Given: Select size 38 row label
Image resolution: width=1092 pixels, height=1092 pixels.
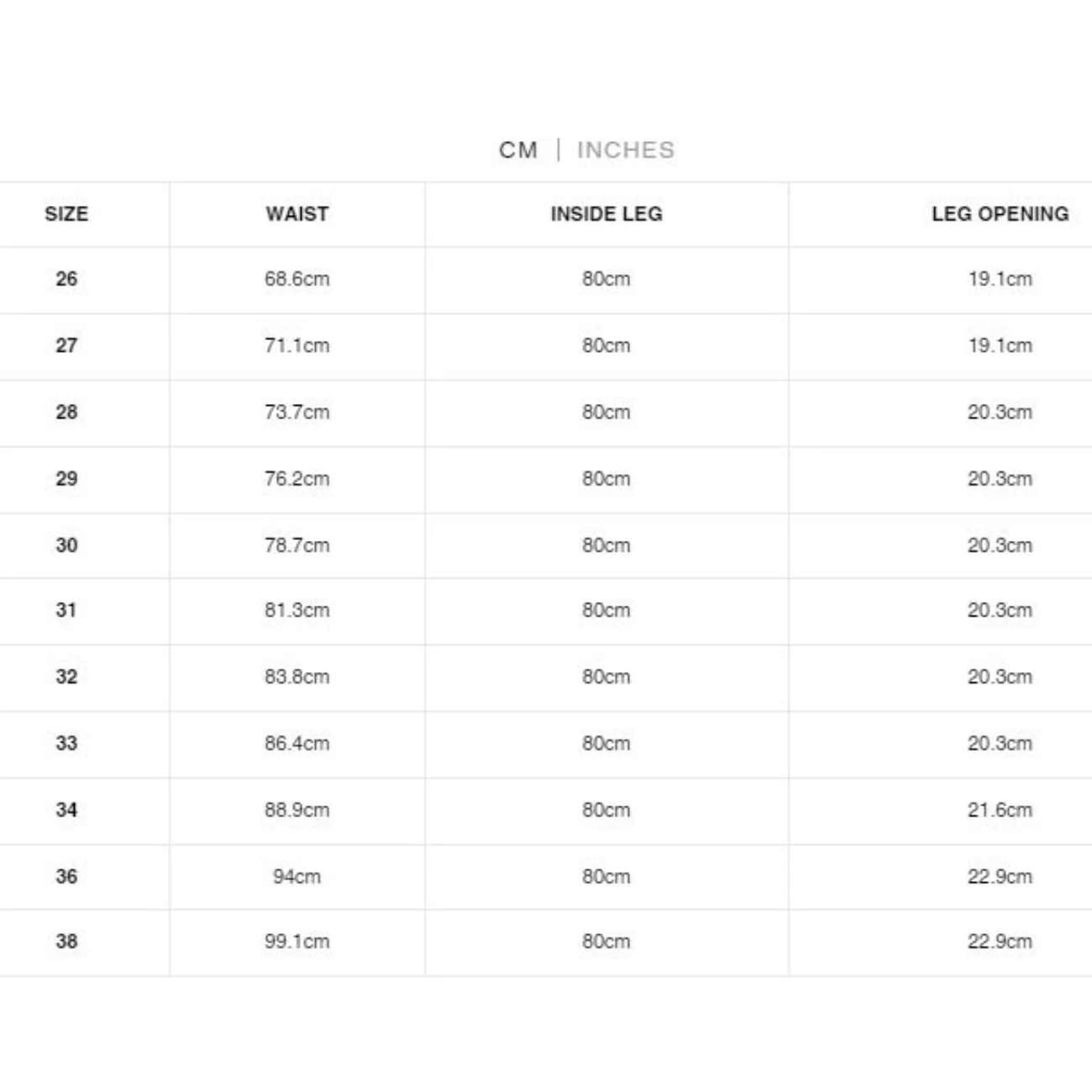Looking at the screenshot, I should (66, 941).
